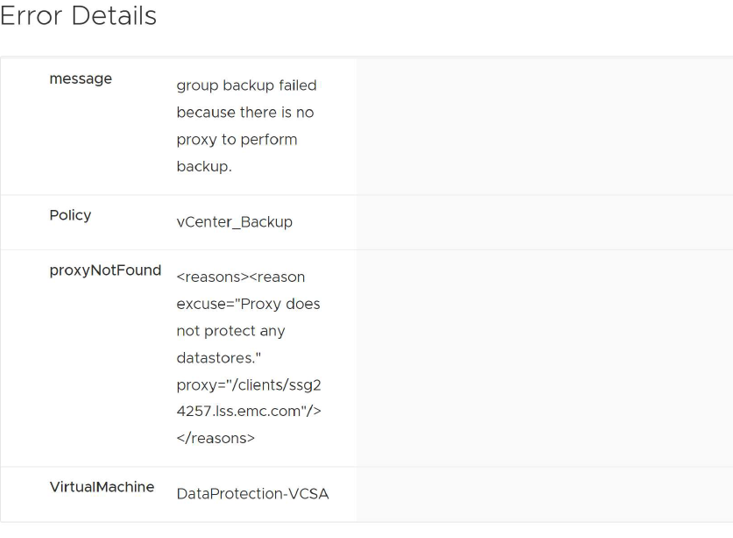Click the 'proxy to perform' message line
The height and width of the screenshot is (538, 733).
click(236, 140)
